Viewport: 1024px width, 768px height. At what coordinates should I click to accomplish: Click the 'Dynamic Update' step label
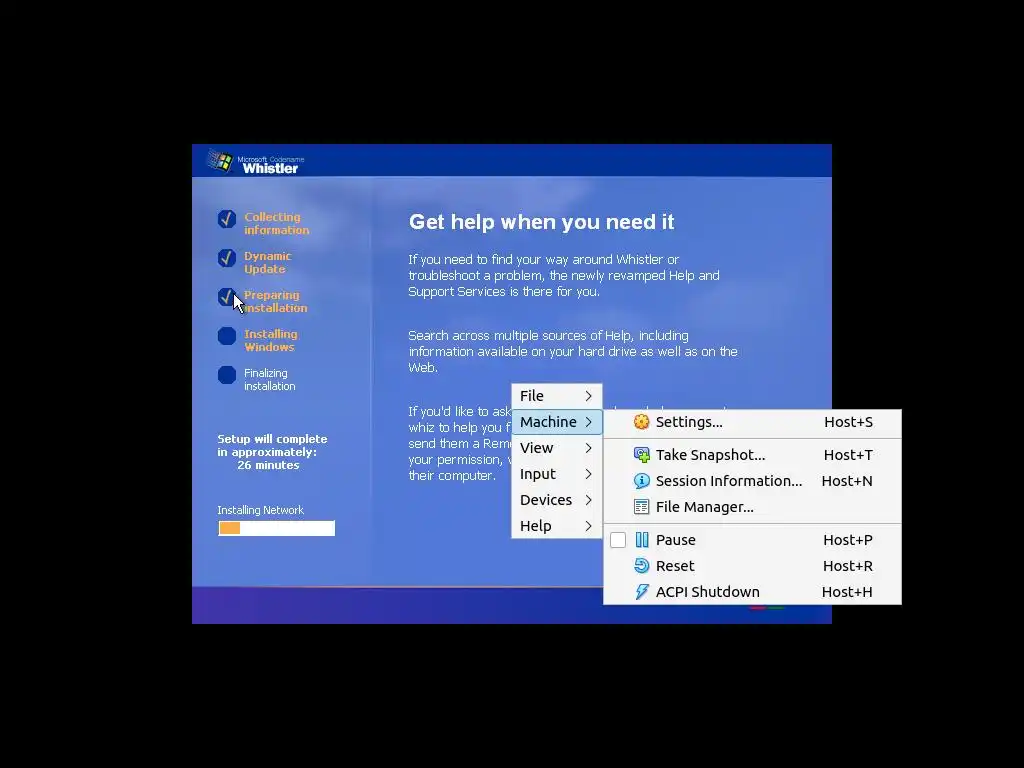tap(268, 263)
